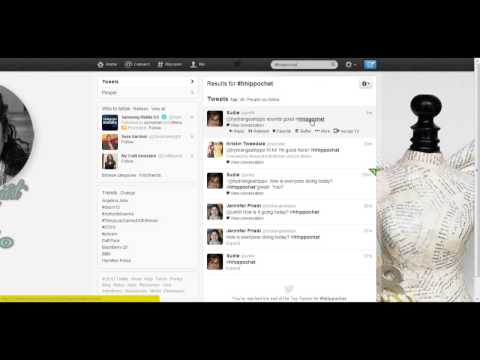The width and height of the screenshot is (480, 360).
Task: Retweet Sudie's top tweet
Action: click(259, 131)
